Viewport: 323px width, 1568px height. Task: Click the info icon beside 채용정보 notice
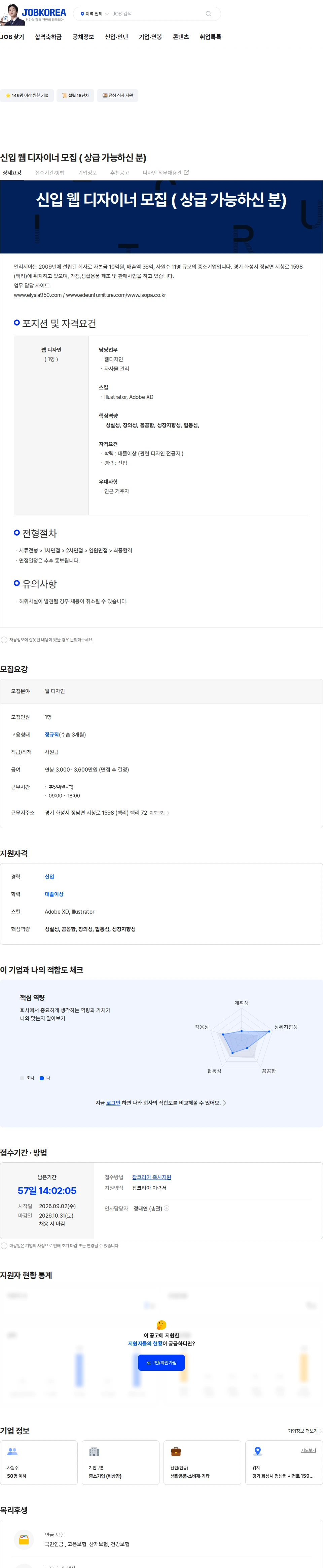4,640
